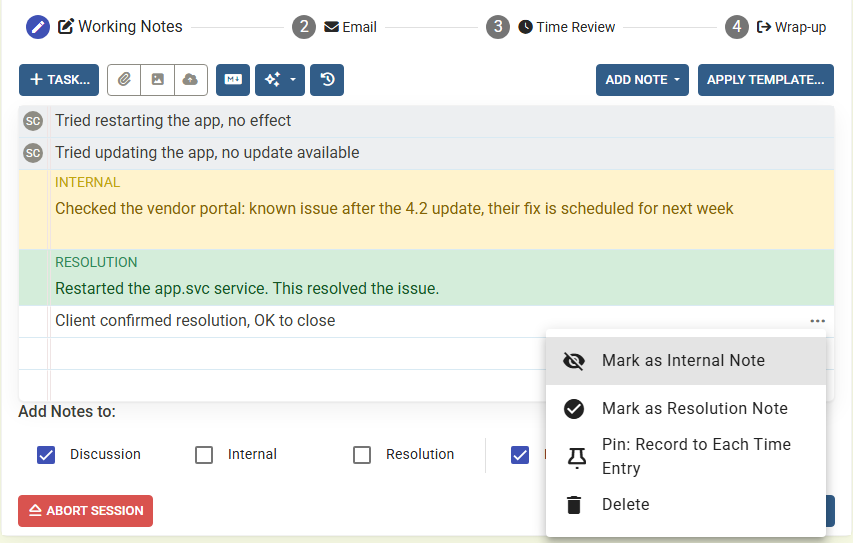
Task: Select the note 'Tried updating the app, no update available'
Action: point(207,153)
